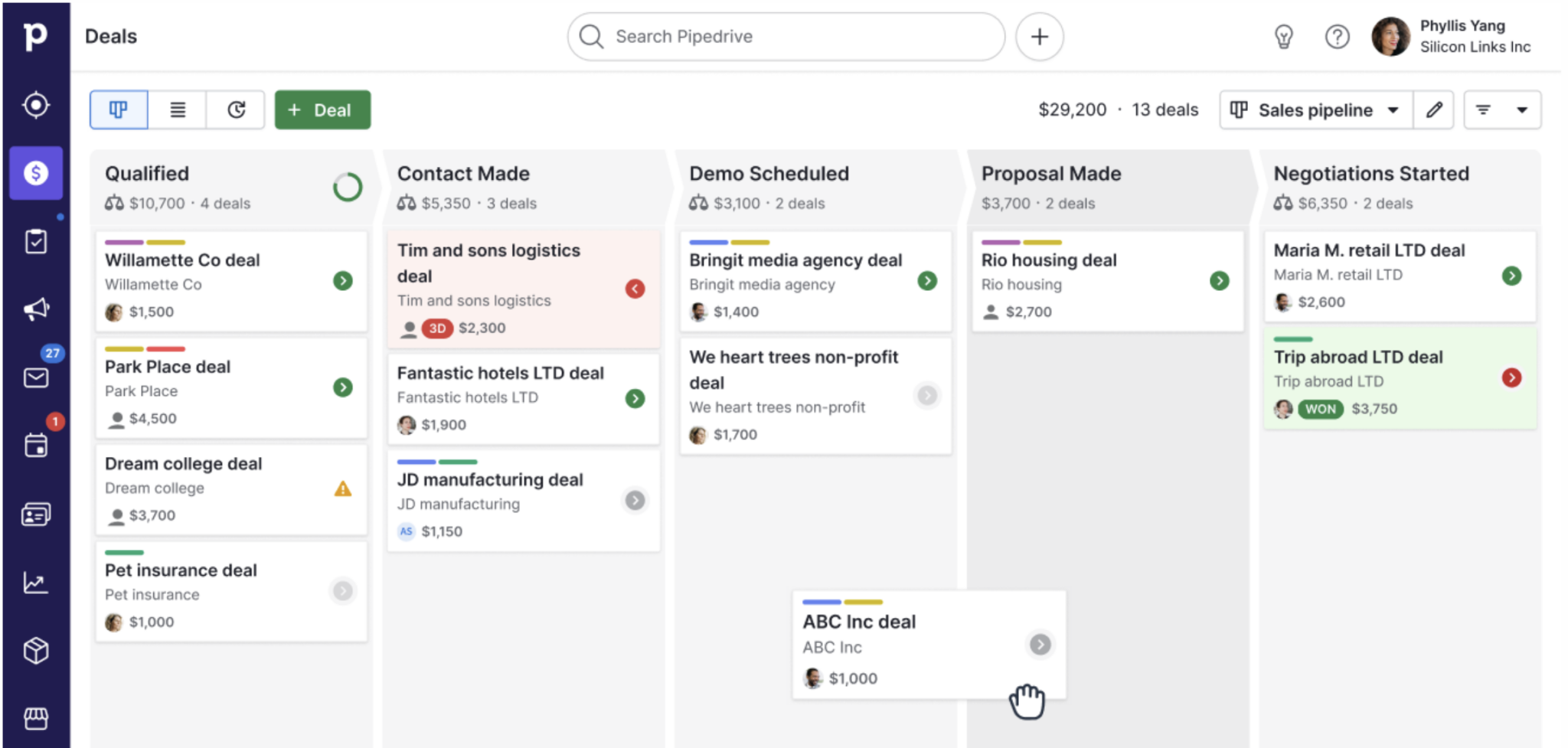Click green arrow on Bringit media agency deal
The width and height of the screenshot is (1568, 748).
[927, 281]
